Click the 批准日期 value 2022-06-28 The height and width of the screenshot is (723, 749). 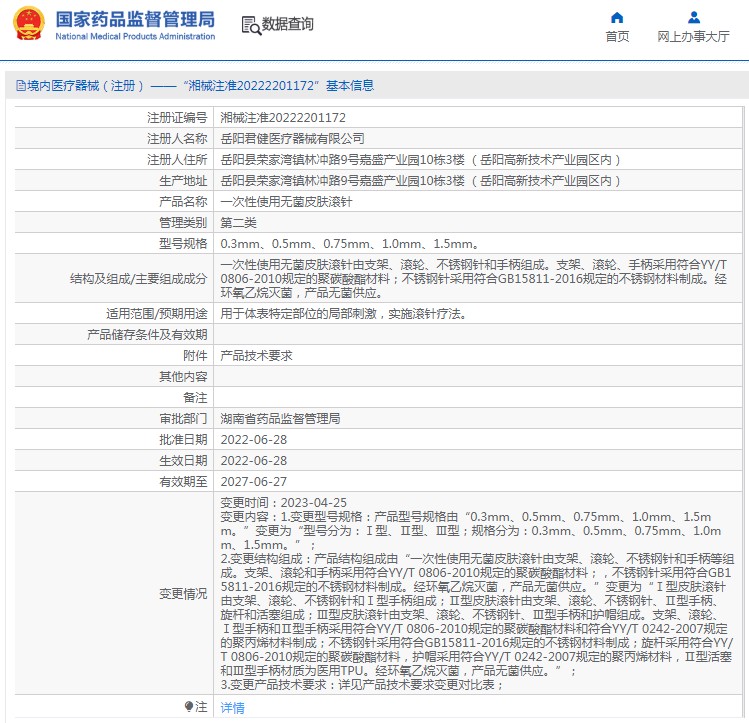[x=254, y=440]
